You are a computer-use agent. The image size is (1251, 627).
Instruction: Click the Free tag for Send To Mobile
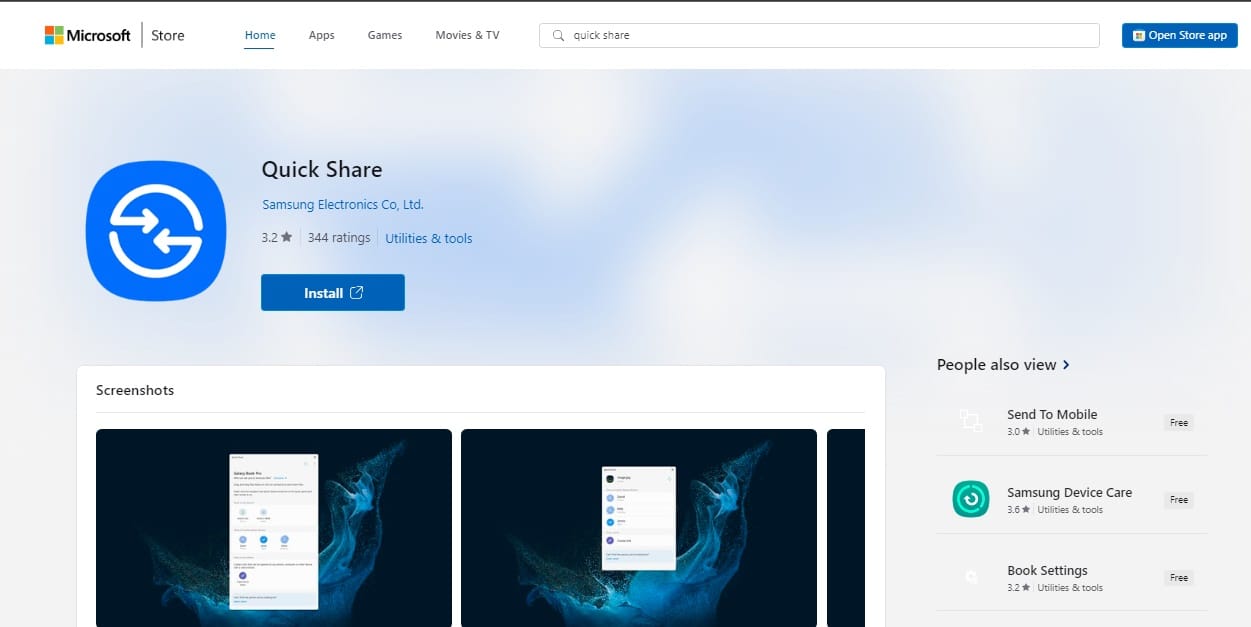[1179, 423]
